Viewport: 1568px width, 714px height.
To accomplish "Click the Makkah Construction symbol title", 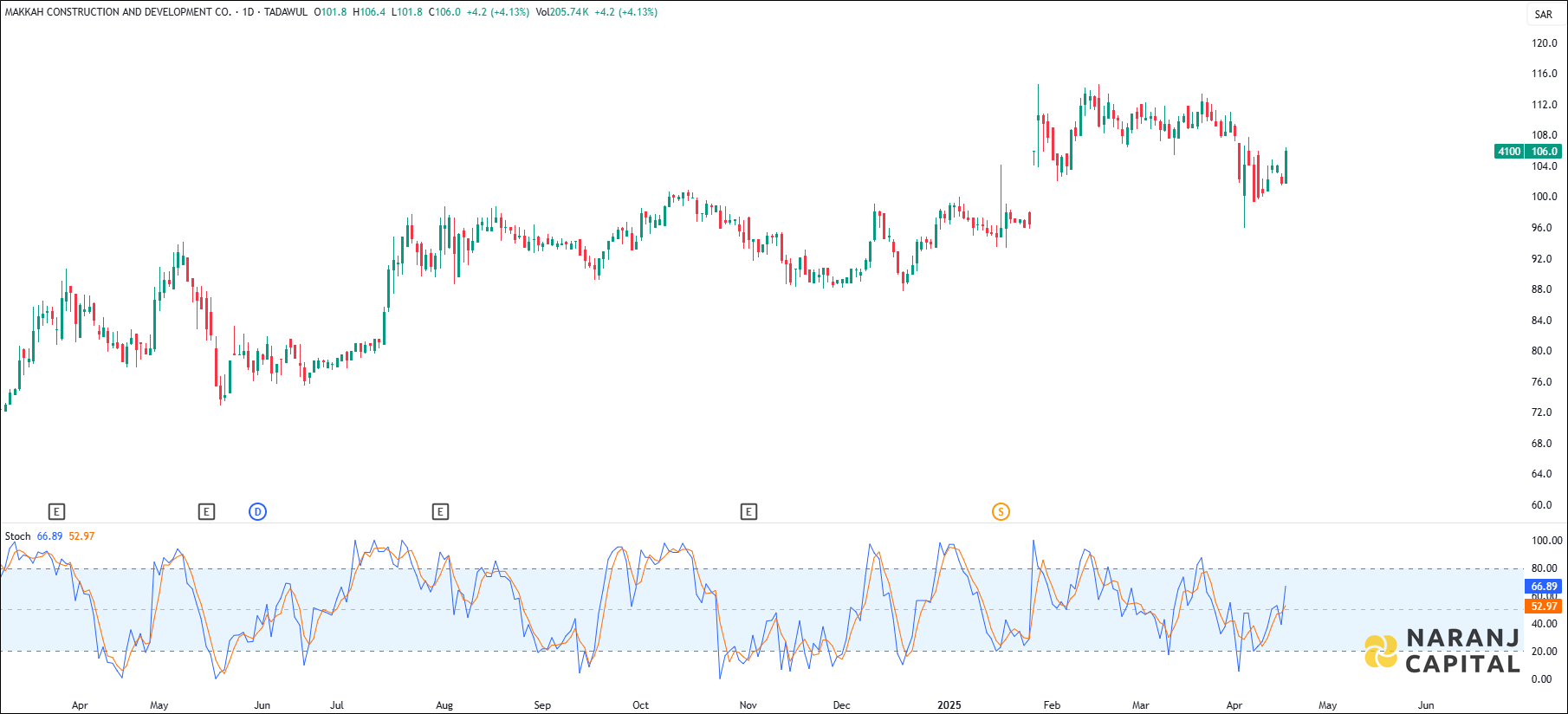I will point(118,12).
